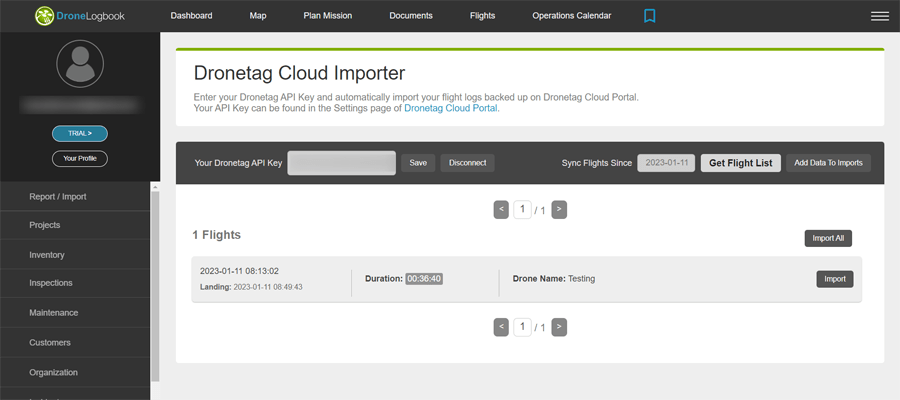Expand the Customers sidebar section
The width and height of the screenshot is (900, 400).
[75, 343]
